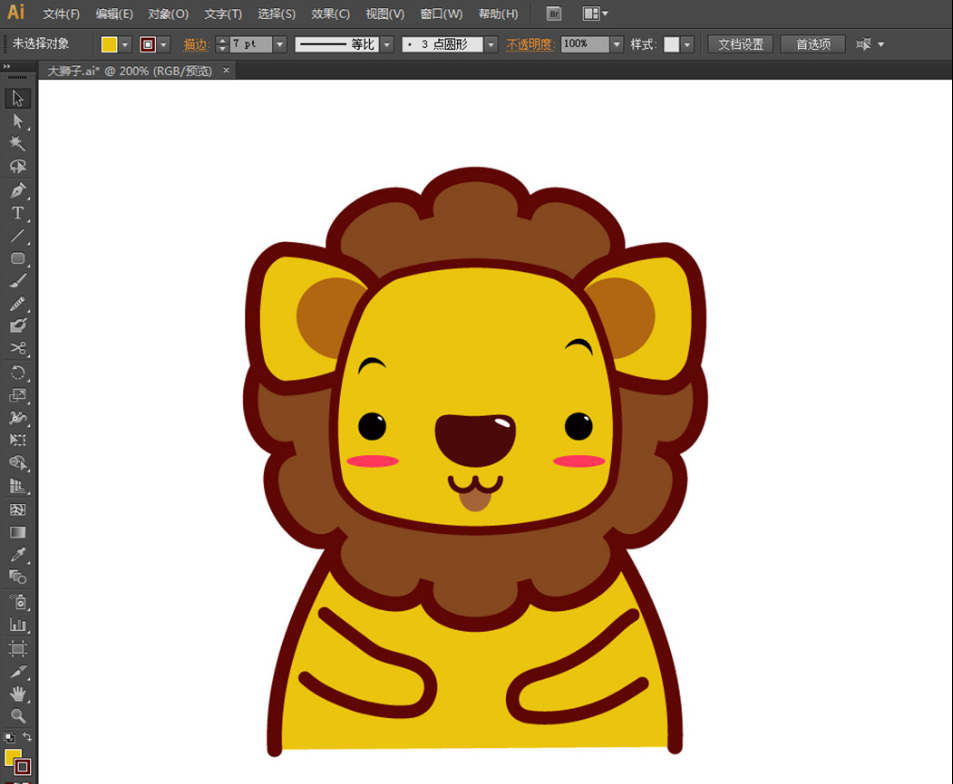Select the Direct Selection white arrow tool
This screenshot has height=784, width=953.
(17, 121)
